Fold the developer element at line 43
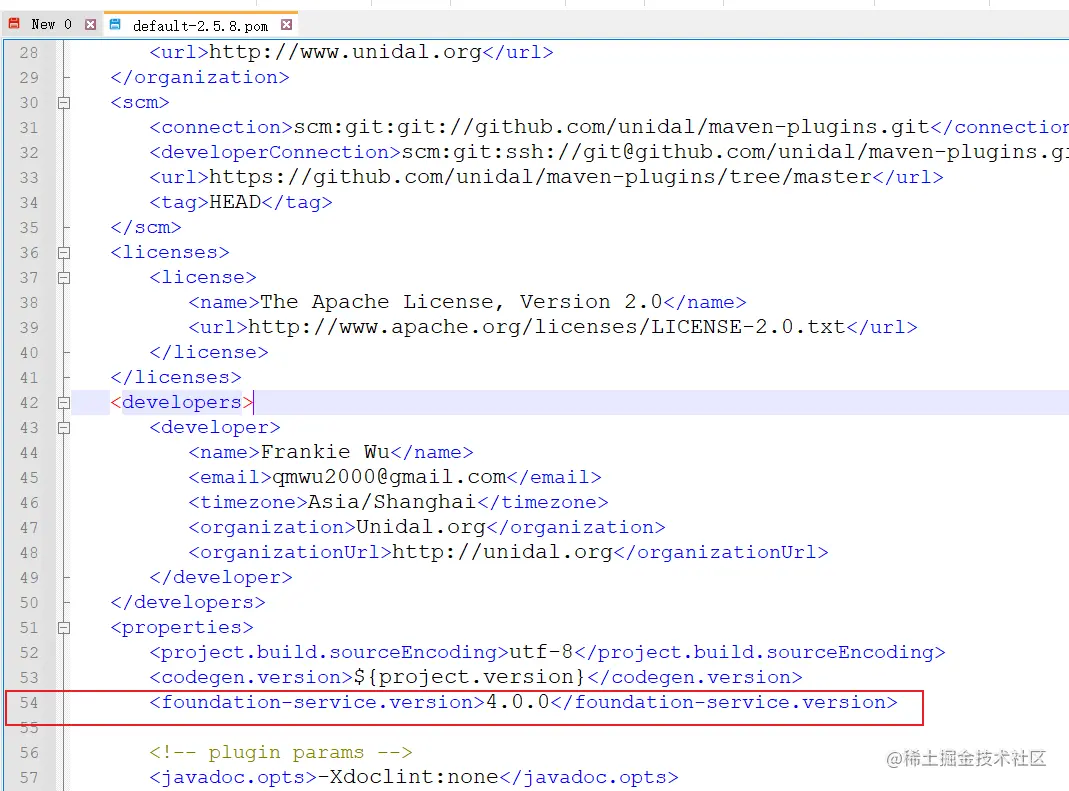This screenshot has width=1069, height=791. 64,428
